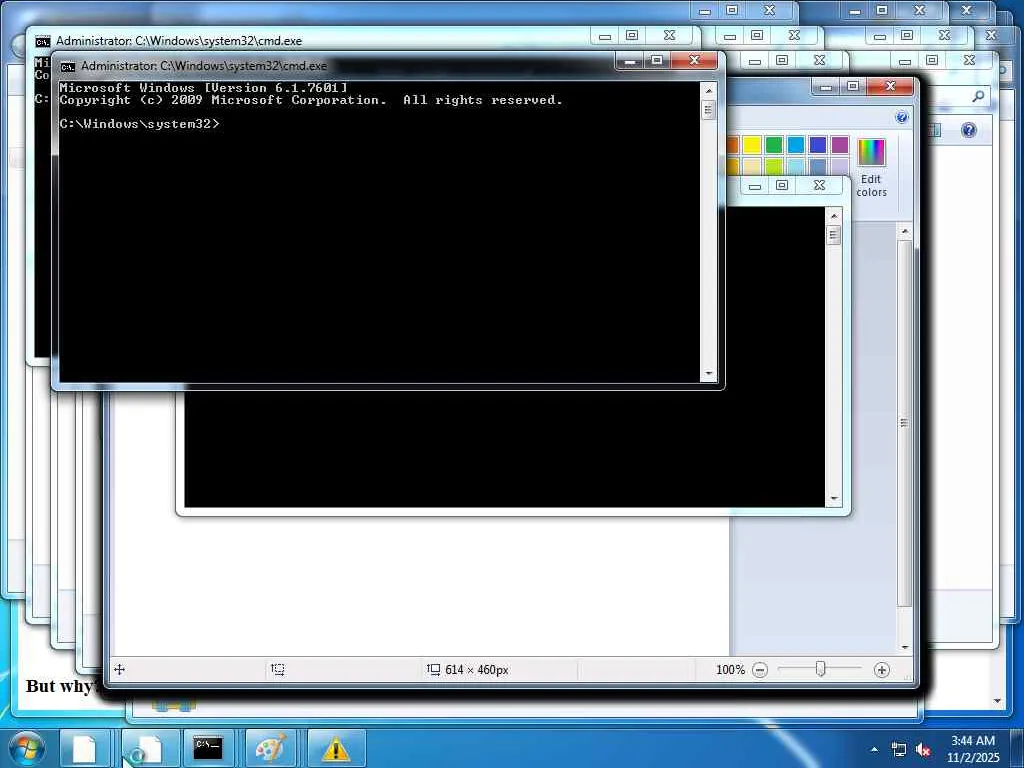Image resolution: width=1024 pixels, height=768 pixels.
Task: Open the Edit colors dialog in Paint
Action: tap(871, 168)
